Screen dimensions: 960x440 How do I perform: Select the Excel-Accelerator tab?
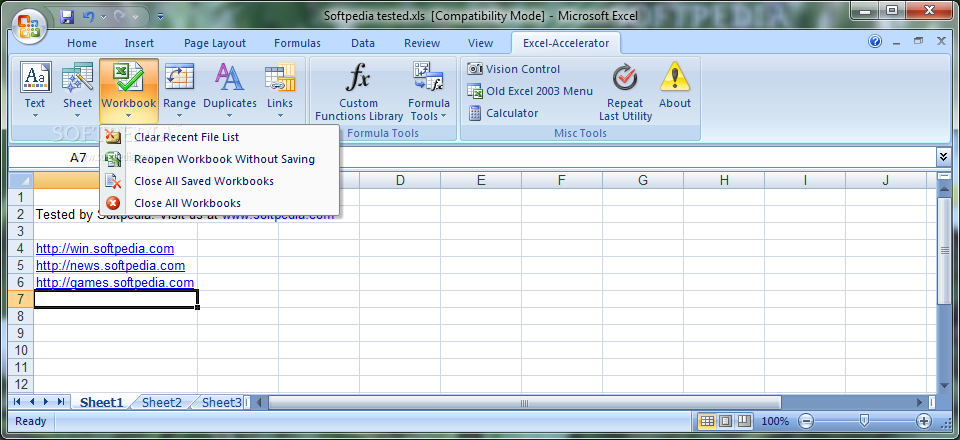pyautogui.click(x=566, y=43)
